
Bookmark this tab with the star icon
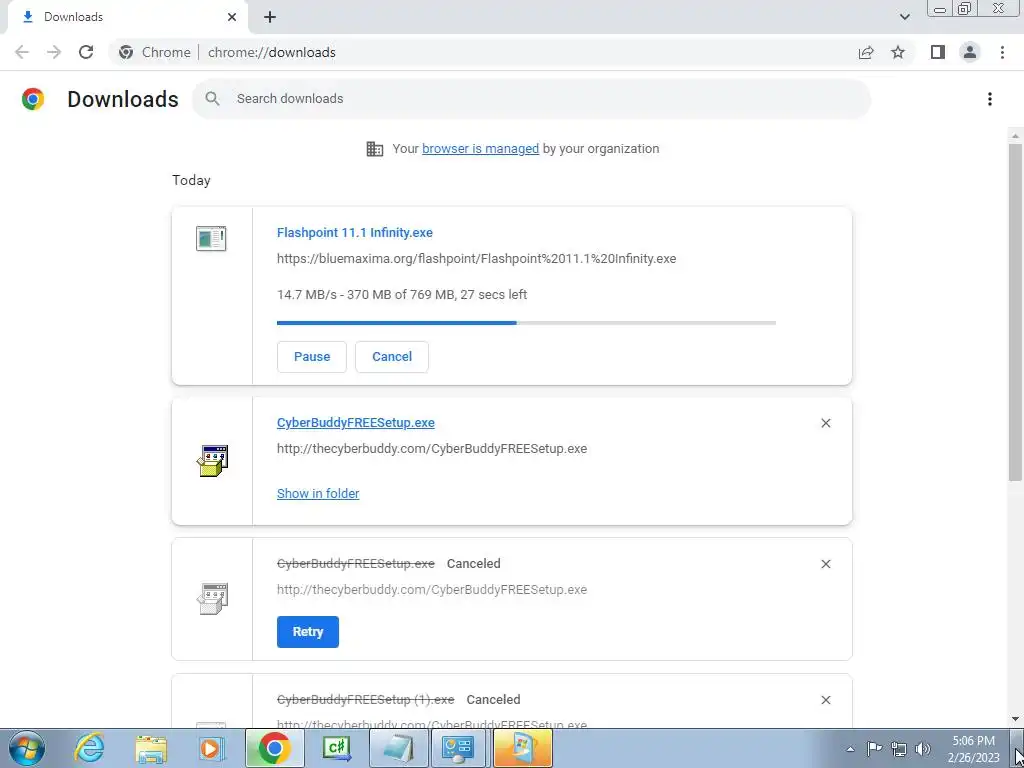(898, 52)
